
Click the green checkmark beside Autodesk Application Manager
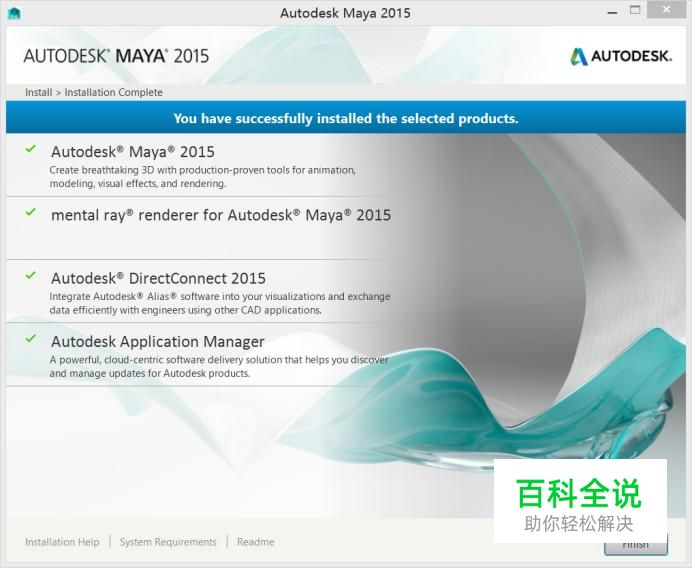(x=30, y=339)
